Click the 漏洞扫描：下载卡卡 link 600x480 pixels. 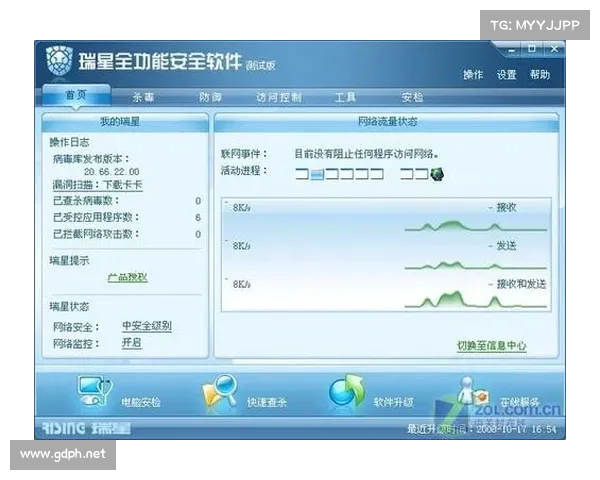click(x=98, y=185)
